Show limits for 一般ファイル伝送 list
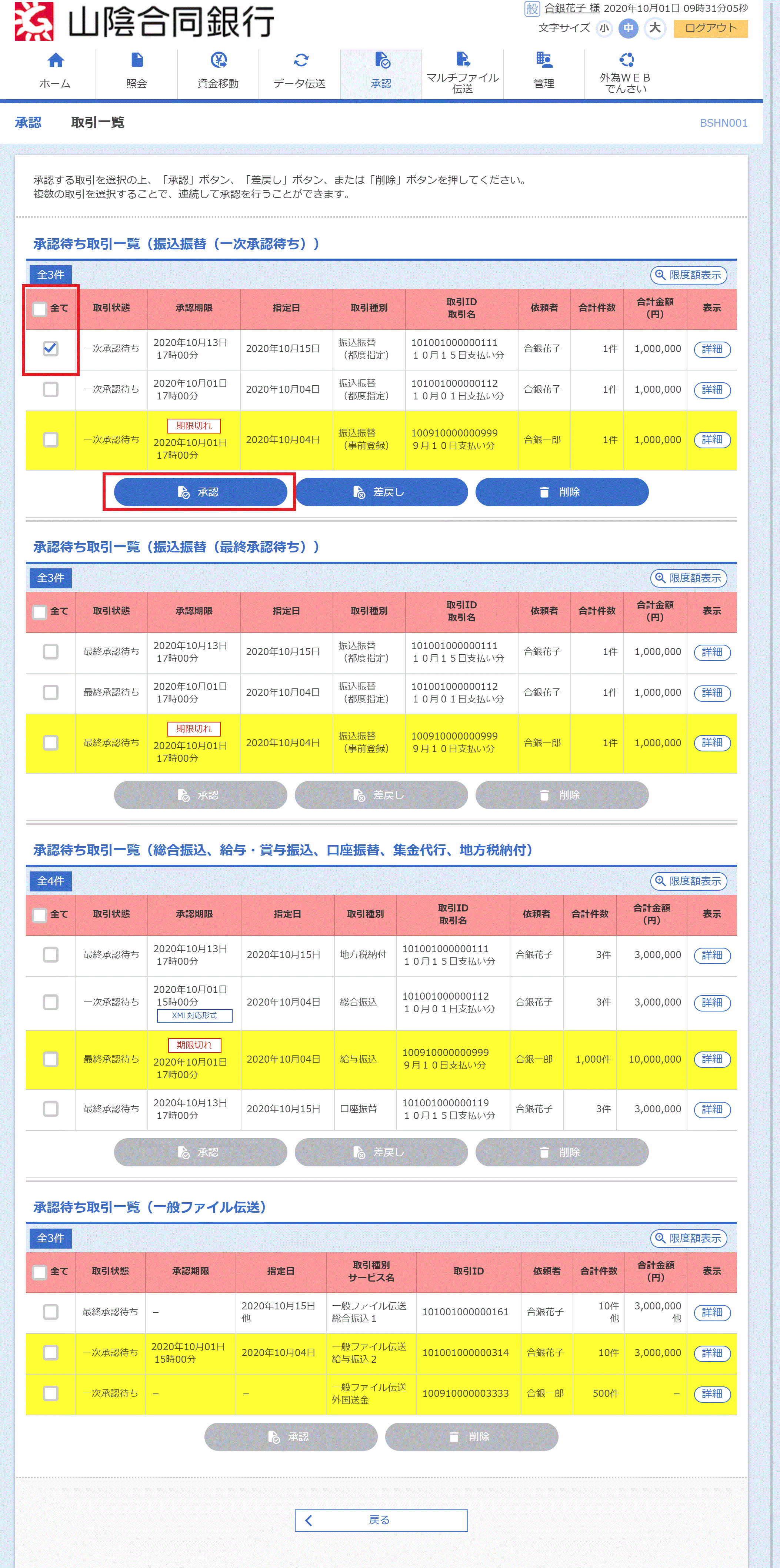The image size is (780, 1568). (689, 1239)
